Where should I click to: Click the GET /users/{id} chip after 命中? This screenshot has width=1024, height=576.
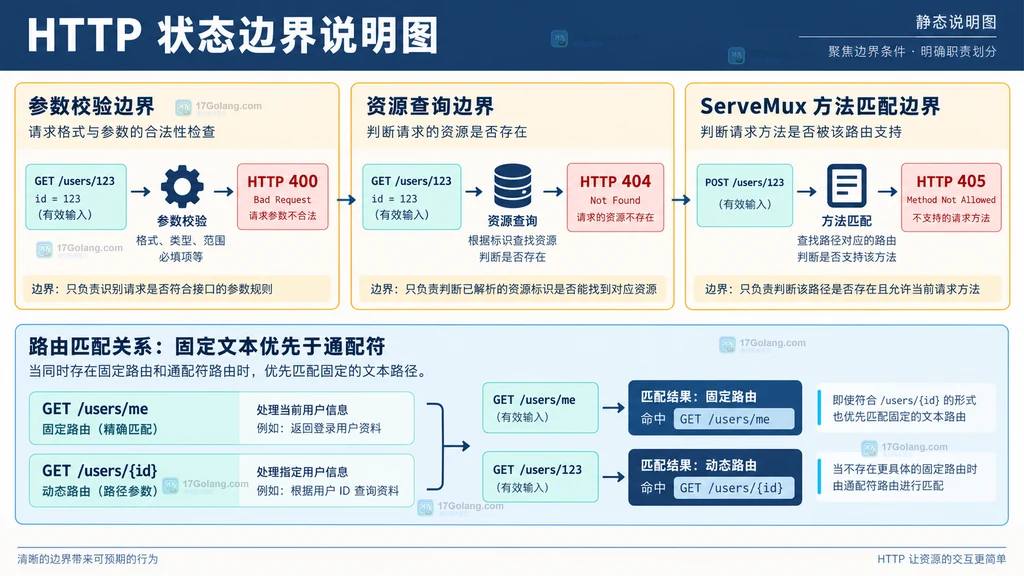point(734,488)
